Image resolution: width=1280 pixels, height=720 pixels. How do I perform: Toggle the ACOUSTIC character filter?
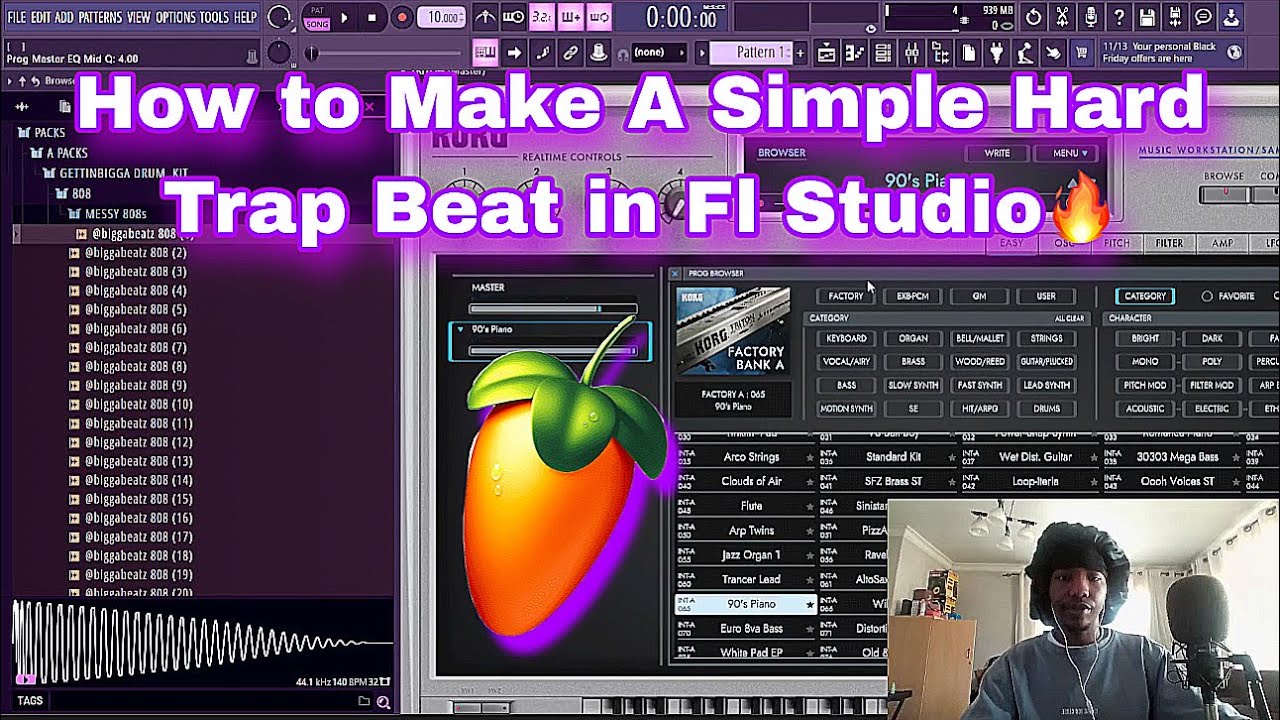click(1145, 408)
